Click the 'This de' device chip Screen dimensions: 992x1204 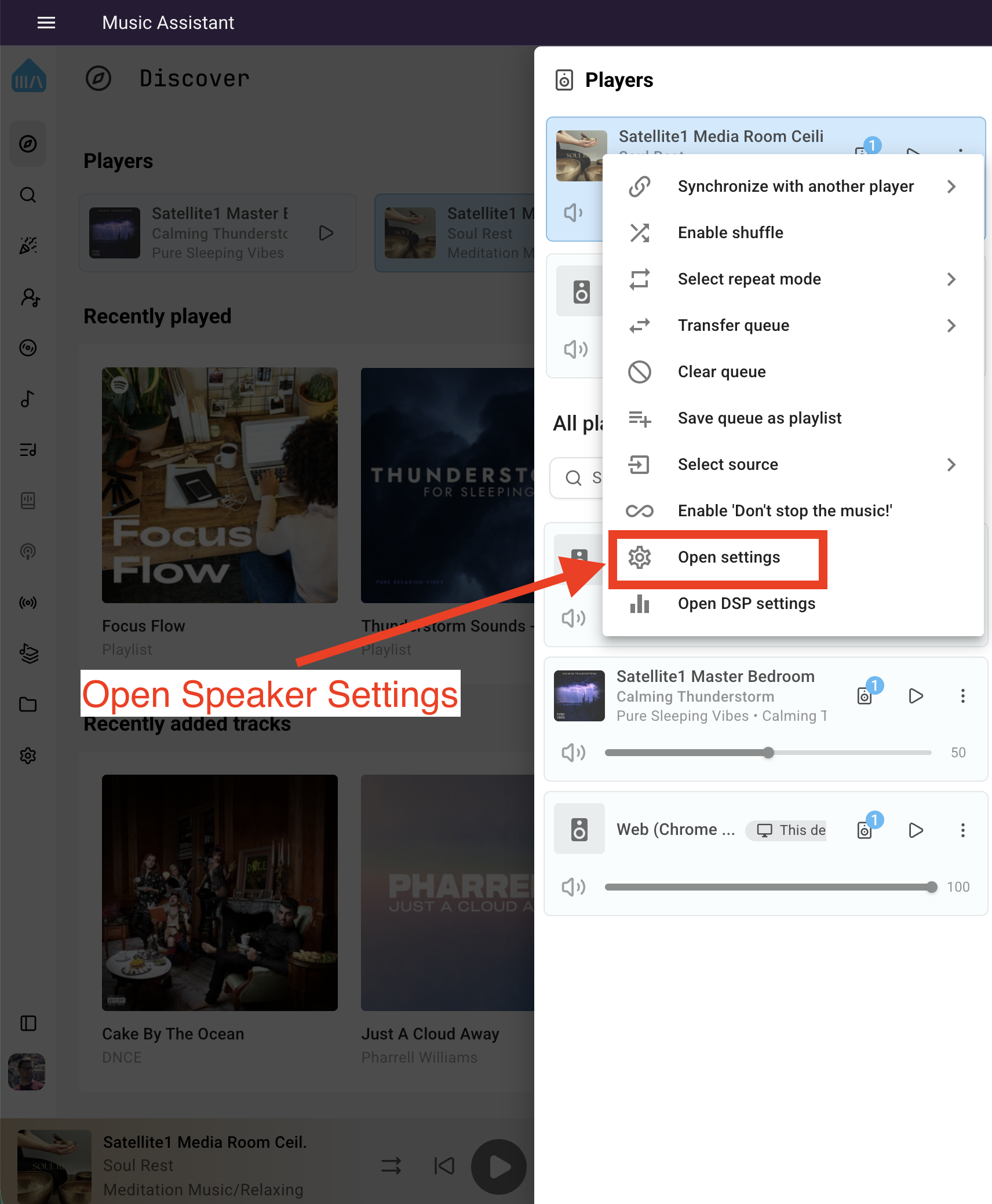(x=786, y=830)
